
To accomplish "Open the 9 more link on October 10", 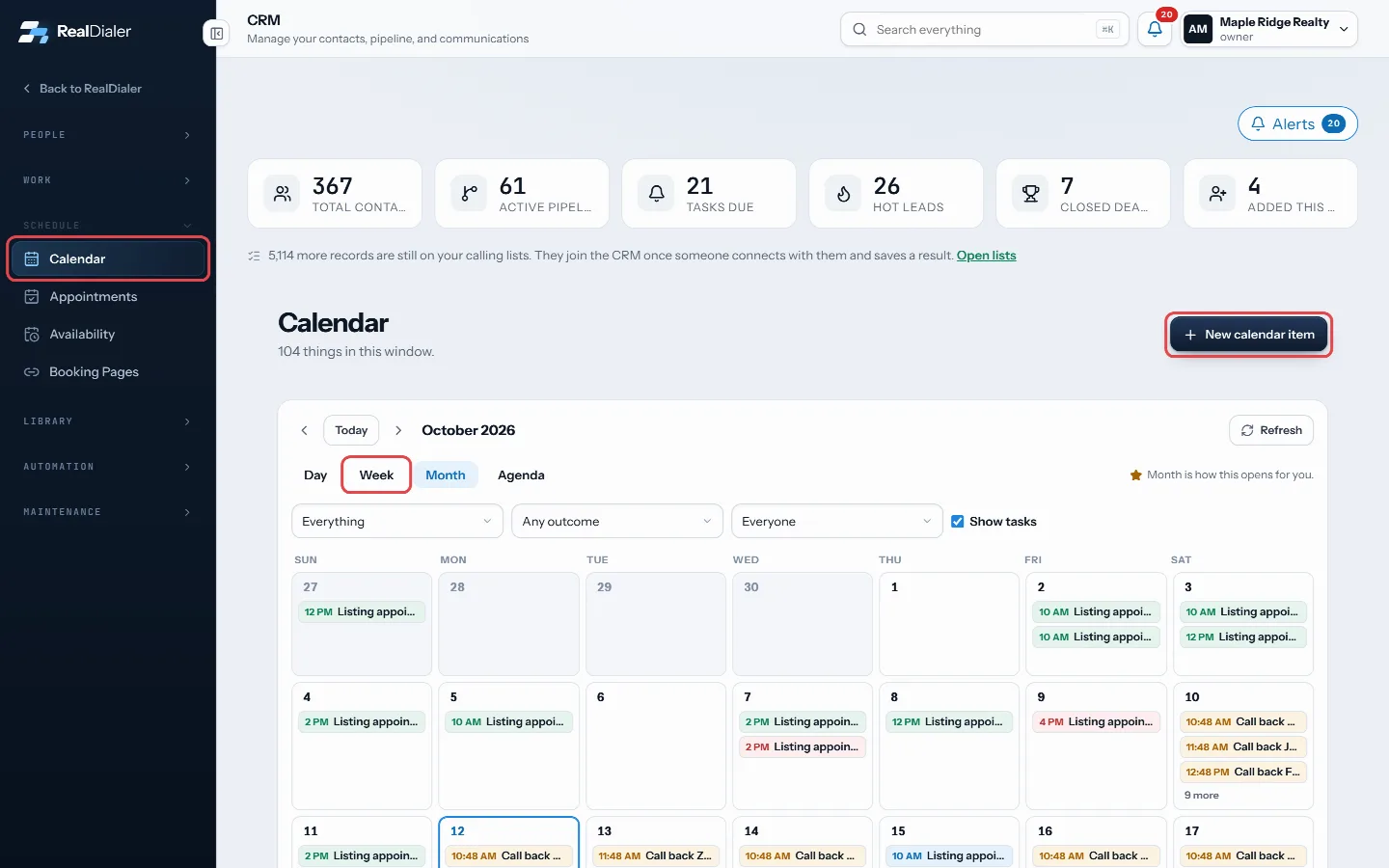I will click(x=1201, y=796).
